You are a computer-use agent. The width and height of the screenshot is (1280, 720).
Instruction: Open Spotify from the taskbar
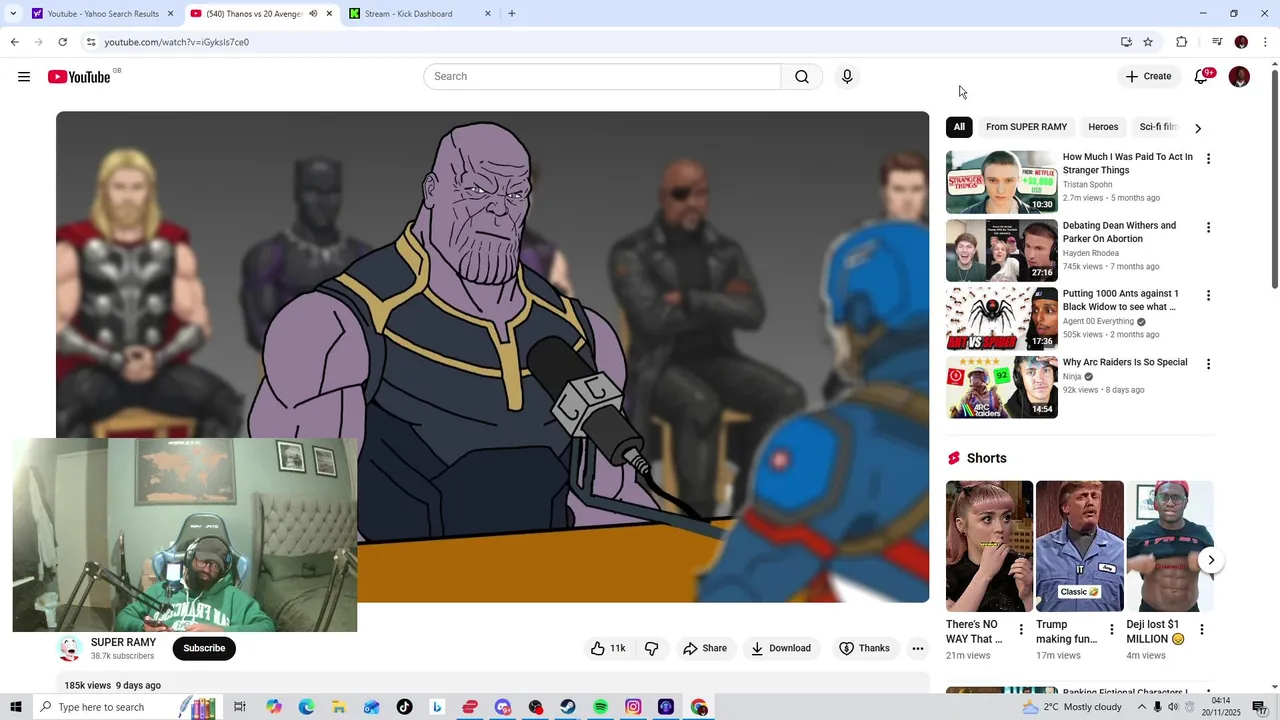pyautogui.click(x=600, y=707)
